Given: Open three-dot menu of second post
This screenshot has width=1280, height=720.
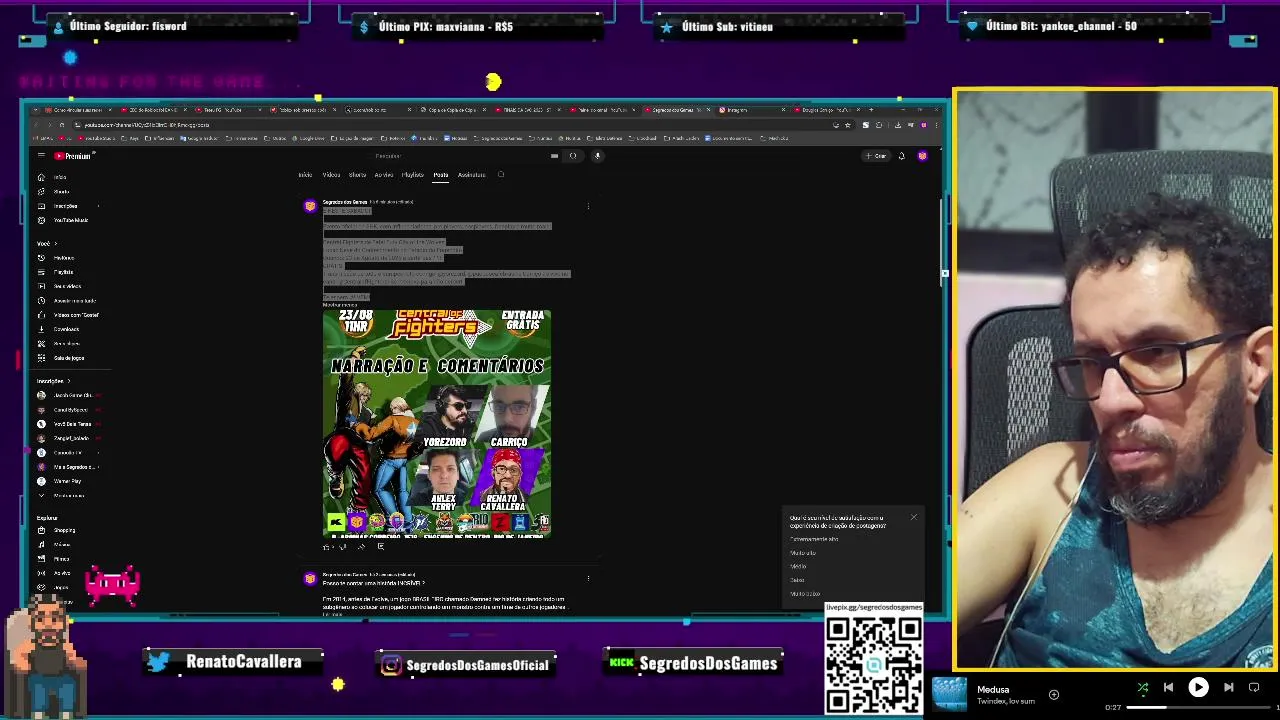Looking at the screenshot, I should (588, 578).
